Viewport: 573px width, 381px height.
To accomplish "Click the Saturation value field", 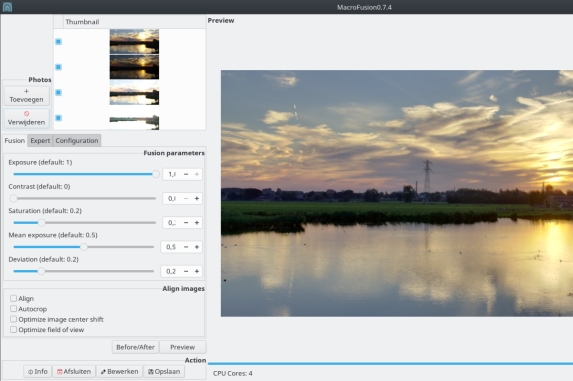I will click(172, 222).
